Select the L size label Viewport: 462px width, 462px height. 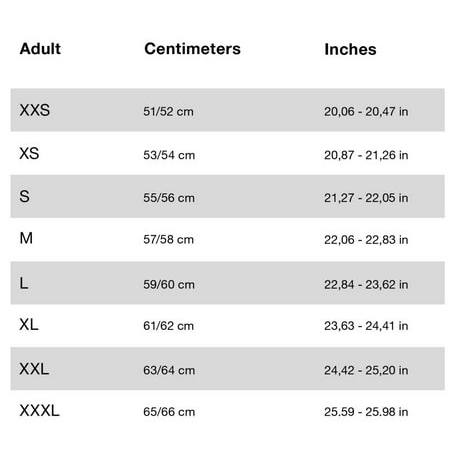point(24,284)
